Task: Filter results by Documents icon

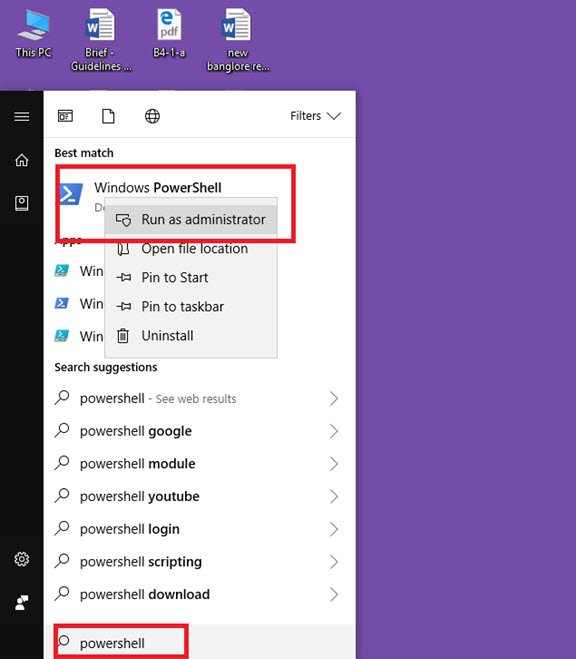Action: tap(108, 116)
